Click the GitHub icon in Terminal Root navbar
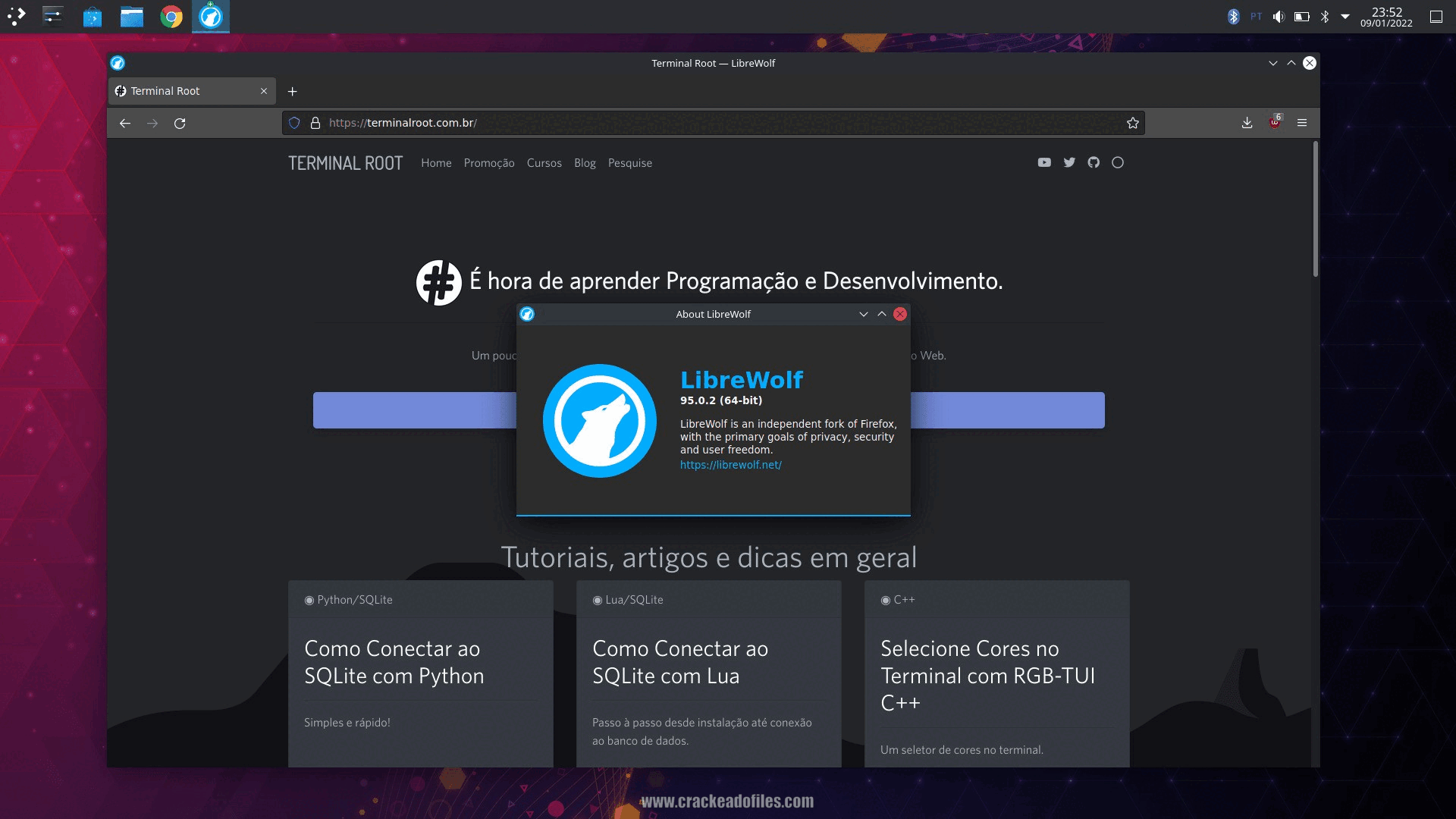 pyautogui.click(x=1093, y=162)
